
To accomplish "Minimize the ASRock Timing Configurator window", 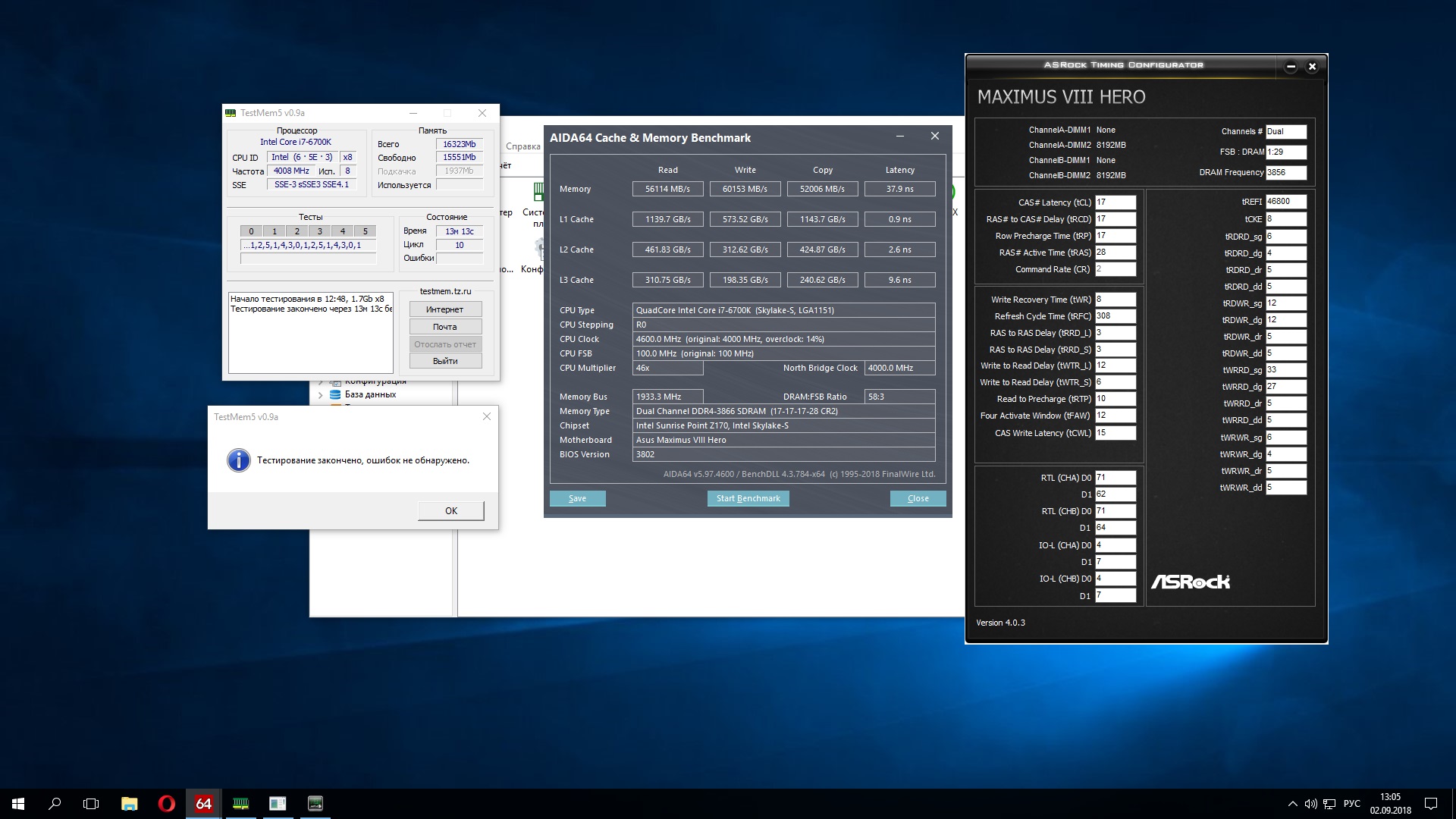I will pyautogui.click(x=1291, y=67).
